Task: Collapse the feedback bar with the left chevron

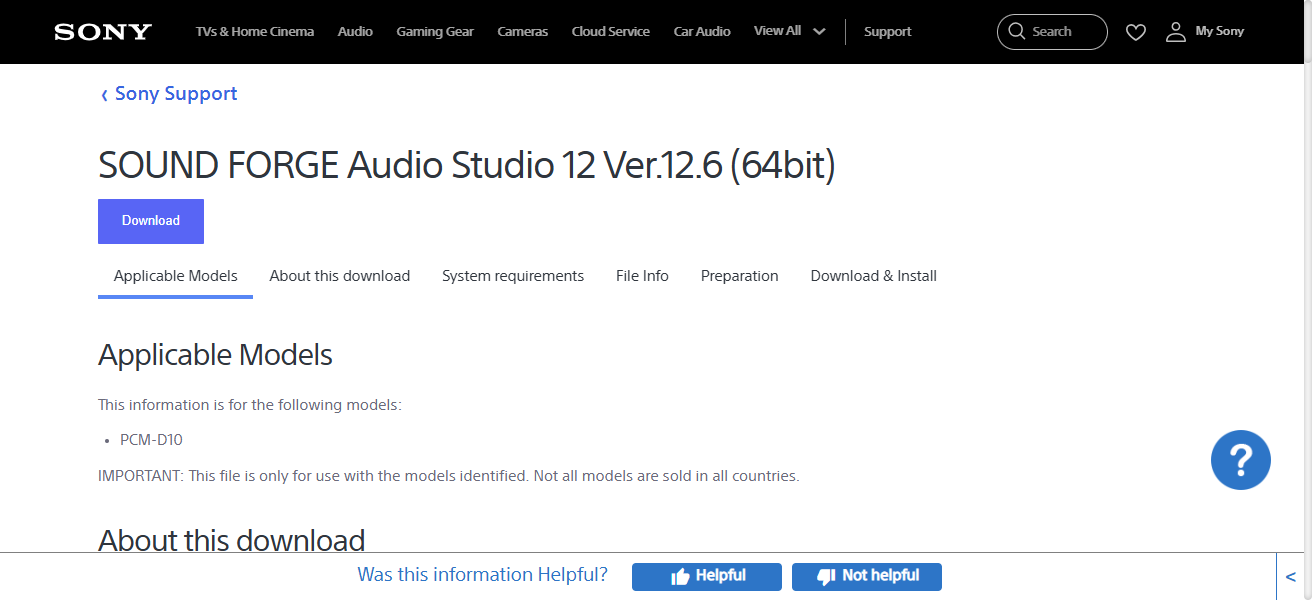Action: point(1290,576)
